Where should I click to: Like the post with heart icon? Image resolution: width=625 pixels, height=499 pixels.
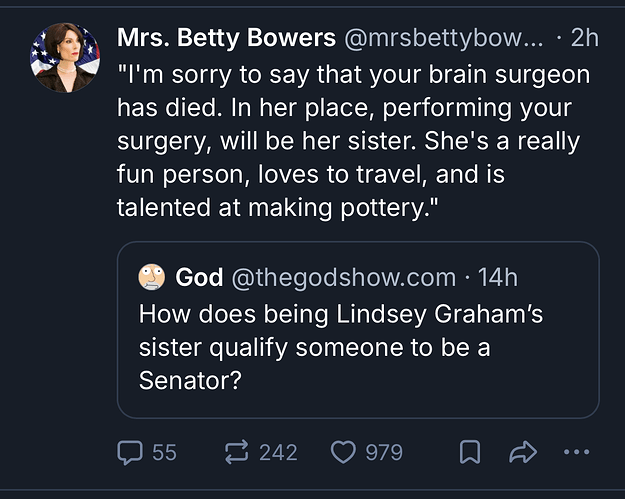click(343, 453)
